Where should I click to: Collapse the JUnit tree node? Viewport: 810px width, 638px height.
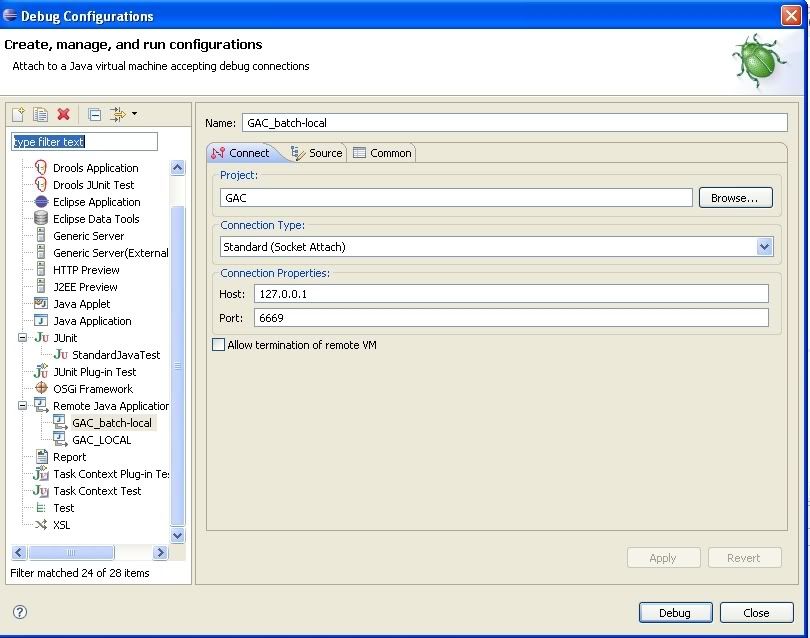click(x=23, y=338)
